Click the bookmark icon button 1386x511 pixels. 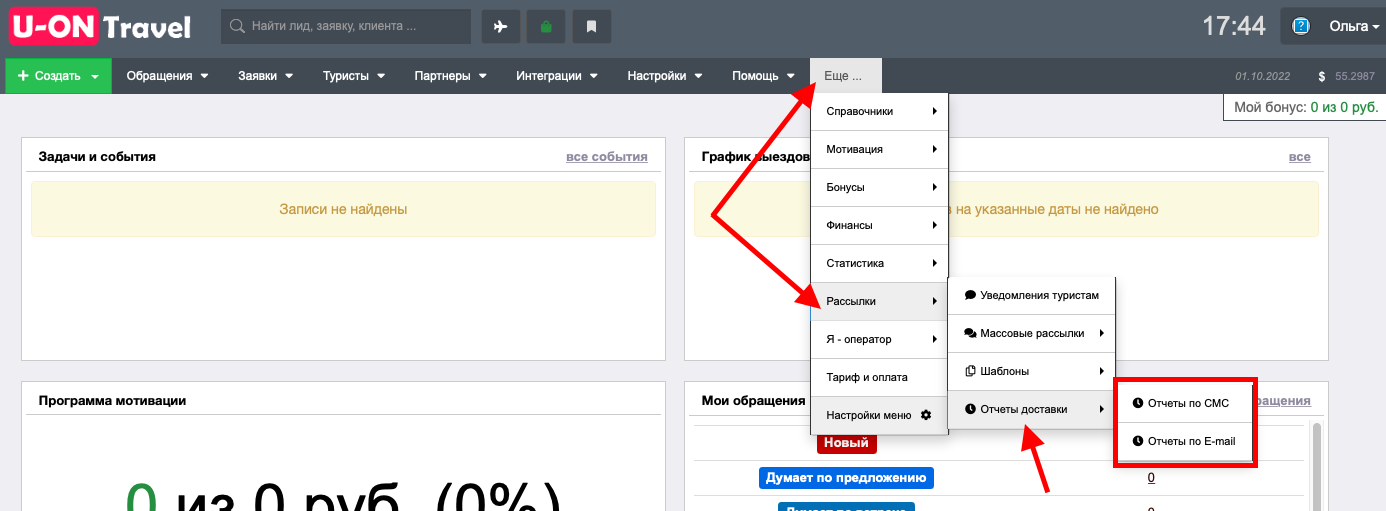[592, 27]
